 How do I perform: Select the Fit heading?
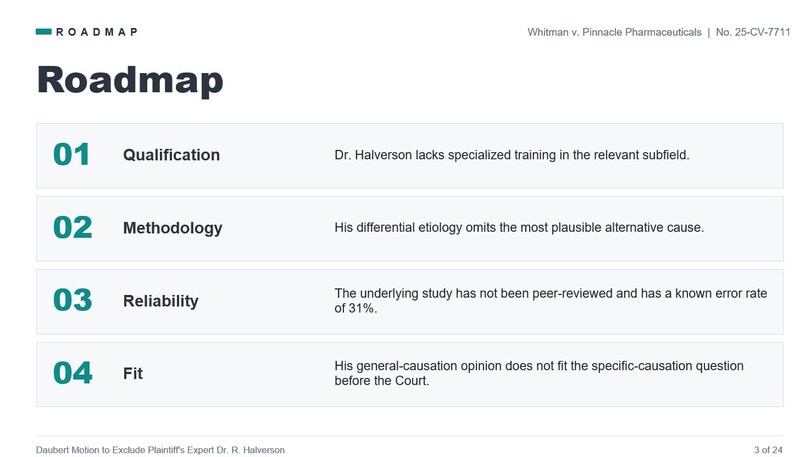pyautogui.click(x=133, y=373)
